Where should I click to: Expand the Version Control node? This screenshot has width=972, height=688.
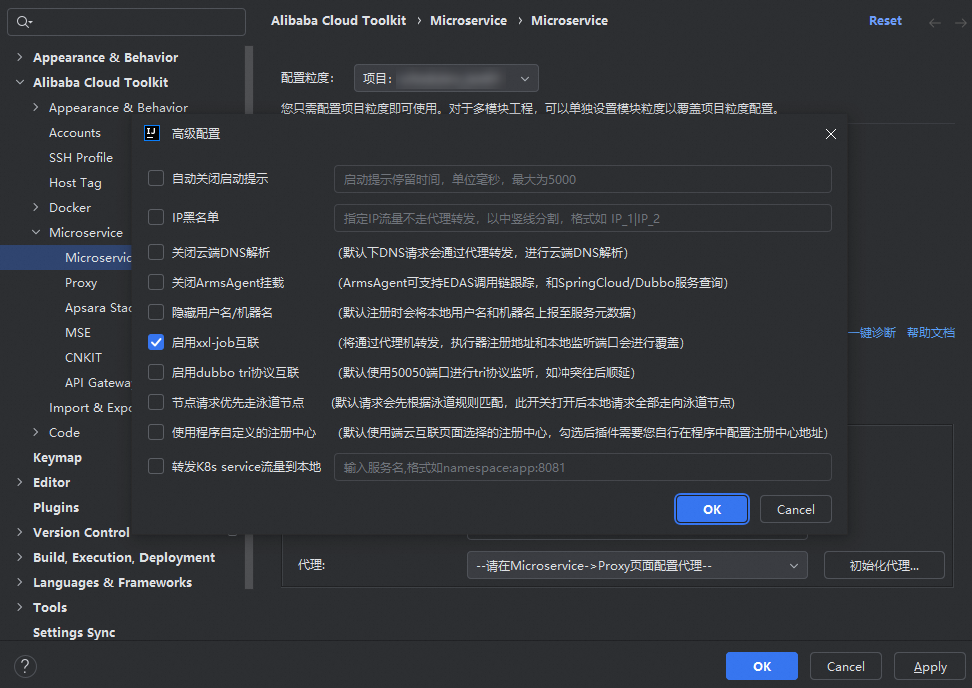pos(20,532)
